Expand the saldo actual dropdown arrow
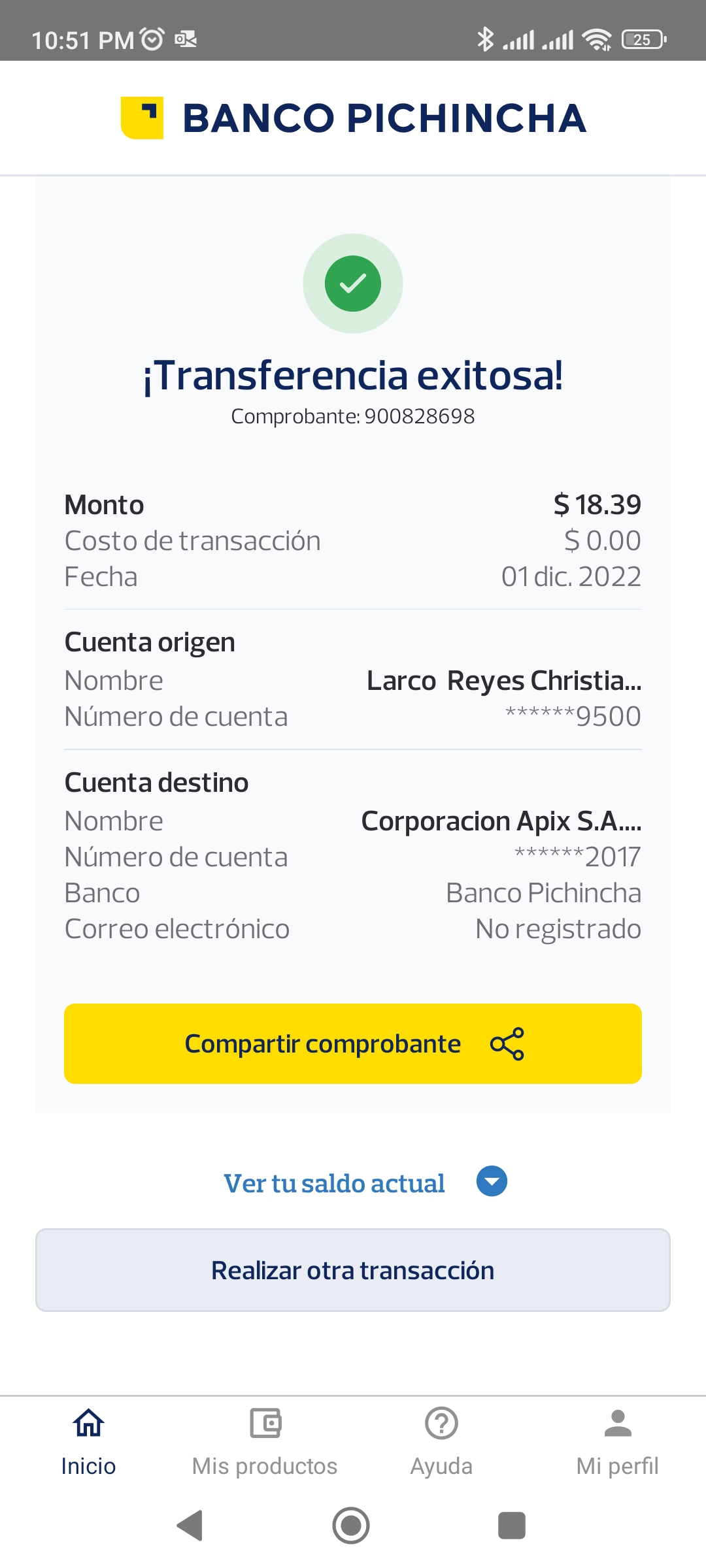 [492, 1181]
